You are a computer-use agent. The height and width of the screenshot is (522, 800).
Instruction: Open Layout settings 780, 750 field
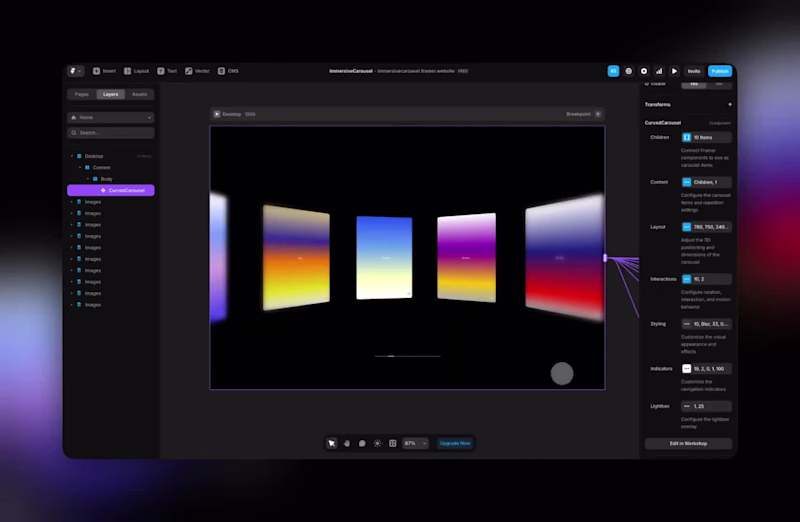click(x=707, y=227)
